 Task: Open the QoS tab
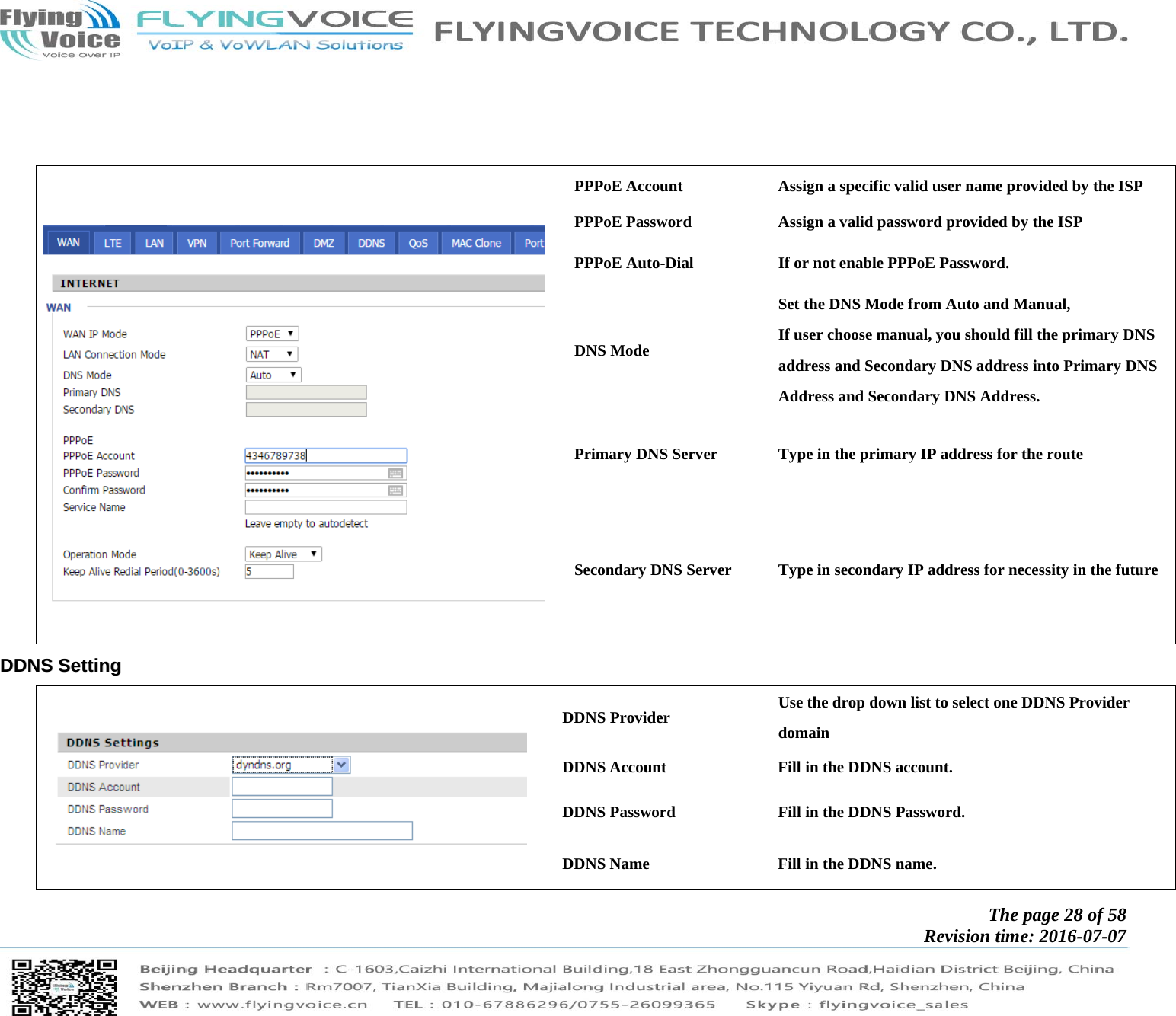[x=418, y=243]
